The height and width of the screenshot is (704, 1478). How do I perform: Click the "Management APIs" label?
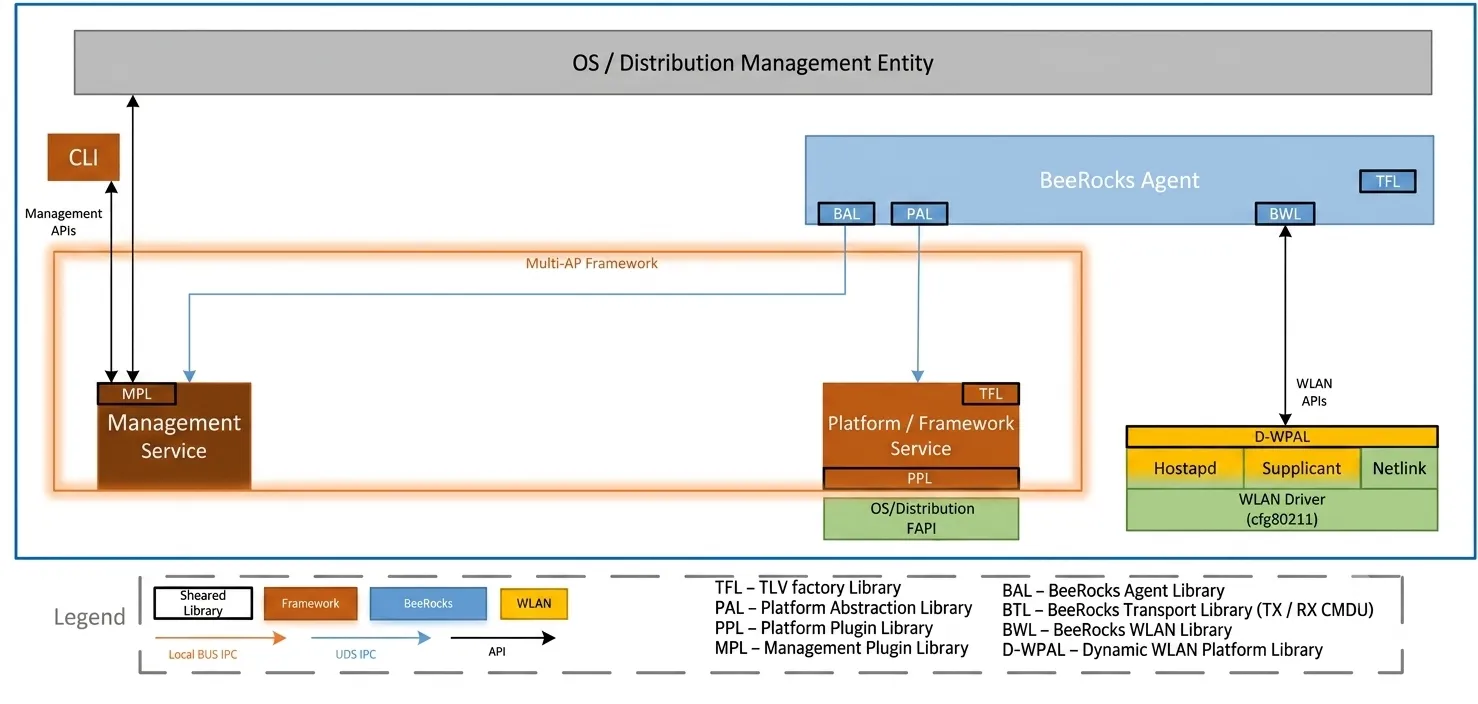[63, 221]
